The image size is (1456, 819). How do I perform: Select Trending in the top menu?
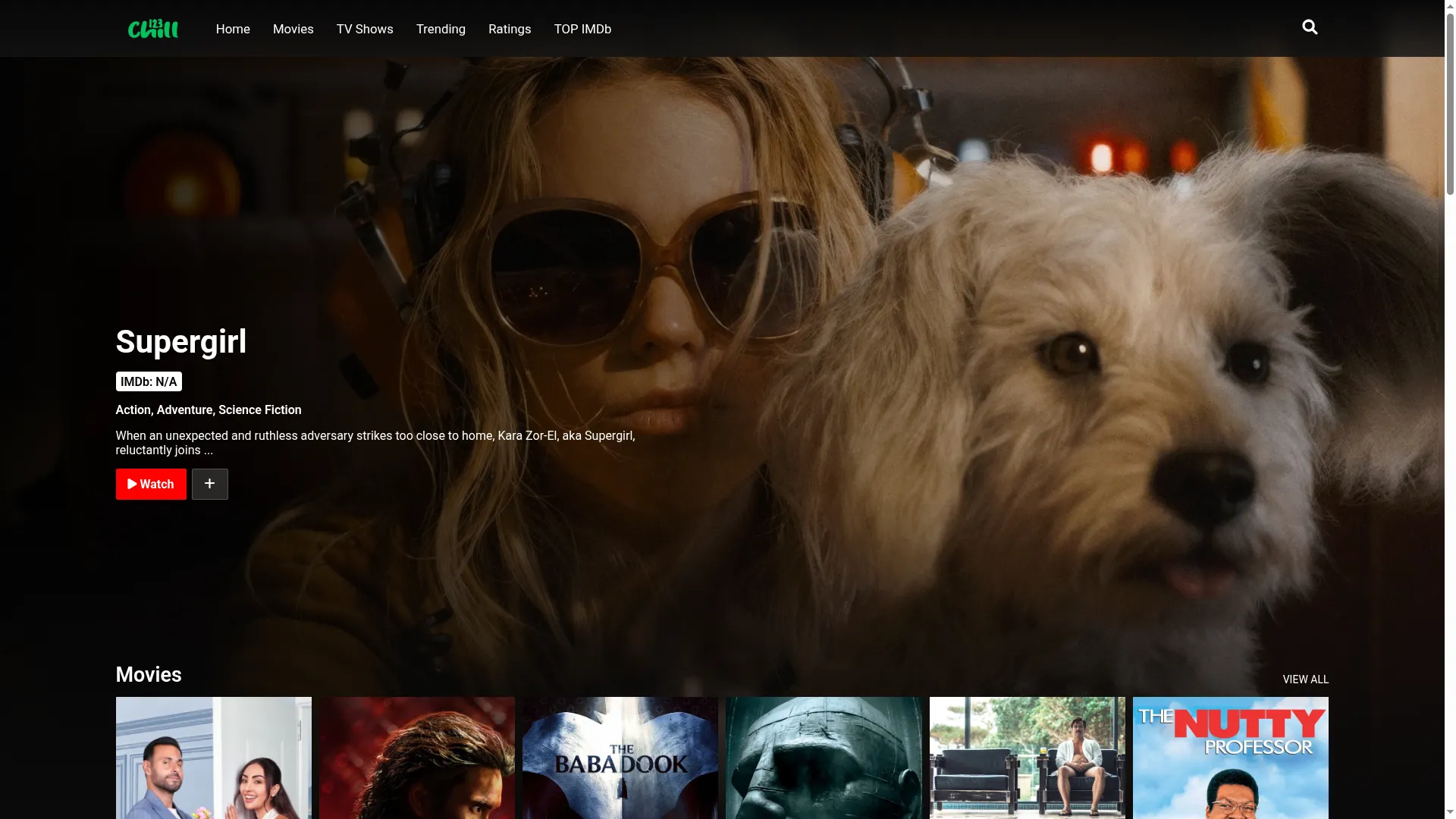tap(441, 29)
